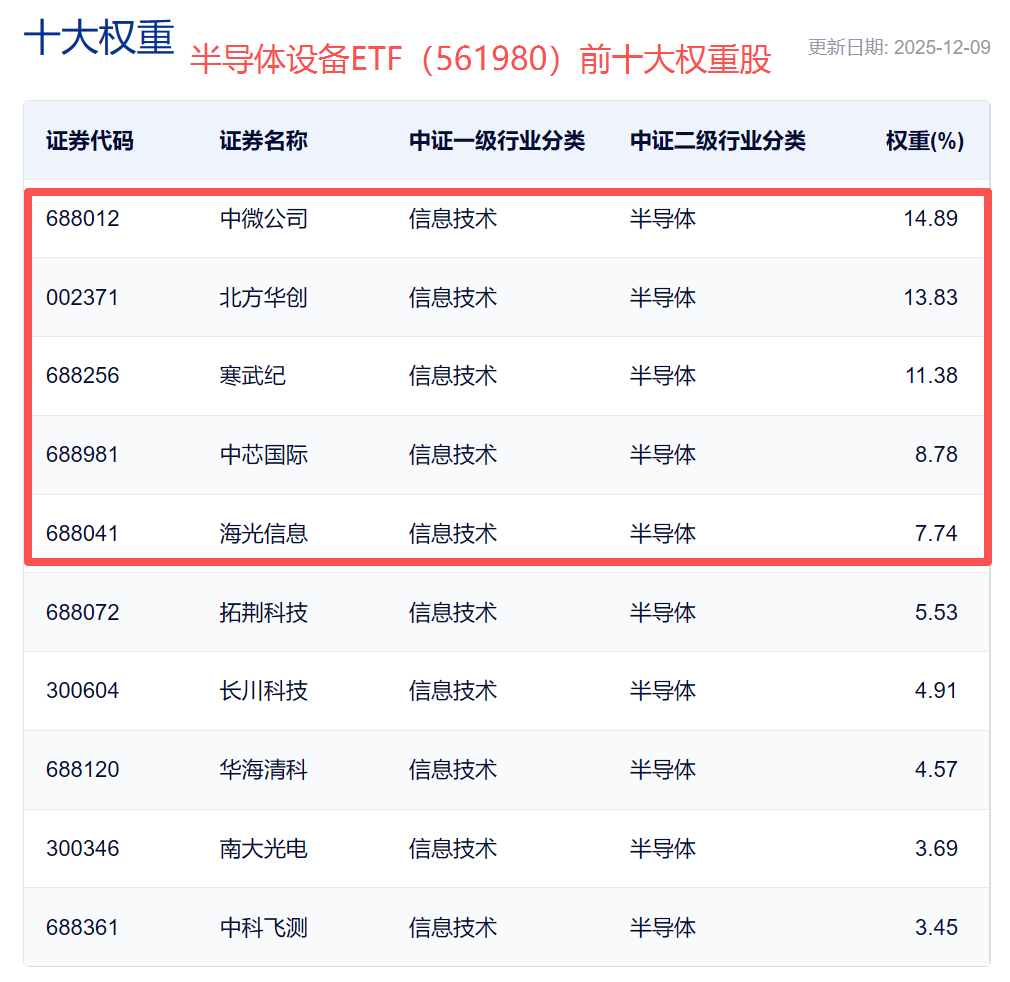The width and height of the screenshot is (1010, 982).
Task: Click stock code 300346
Action: pos(82,849)
